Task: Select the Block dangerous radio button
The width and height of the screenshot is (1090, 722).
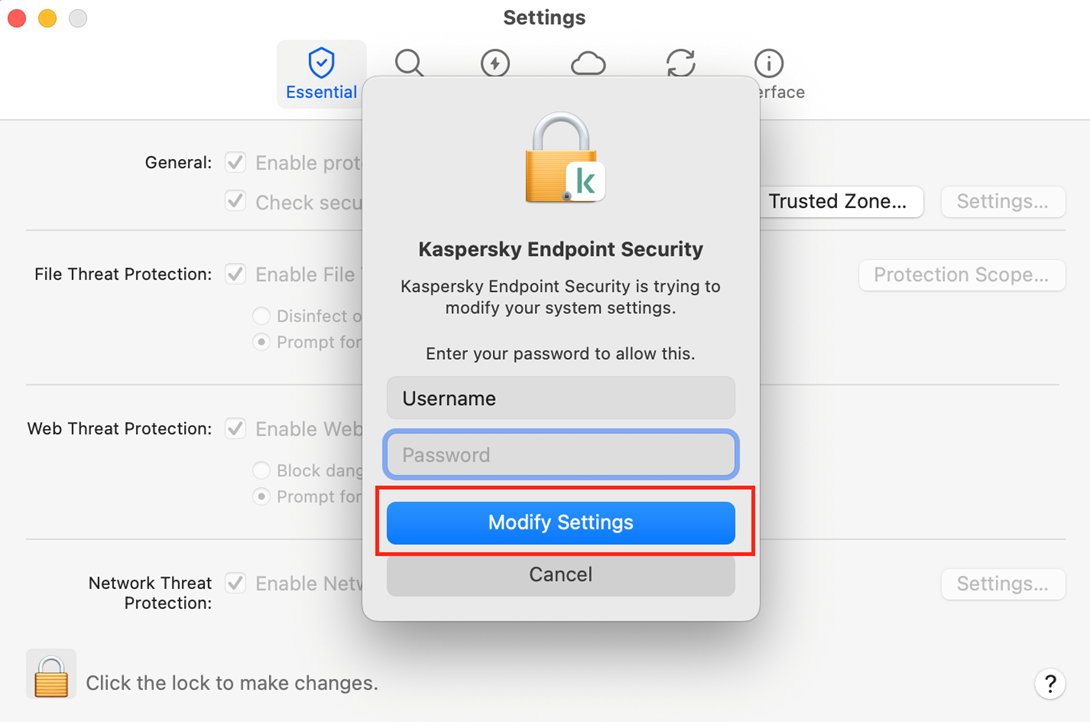Action: click(261, 470)
